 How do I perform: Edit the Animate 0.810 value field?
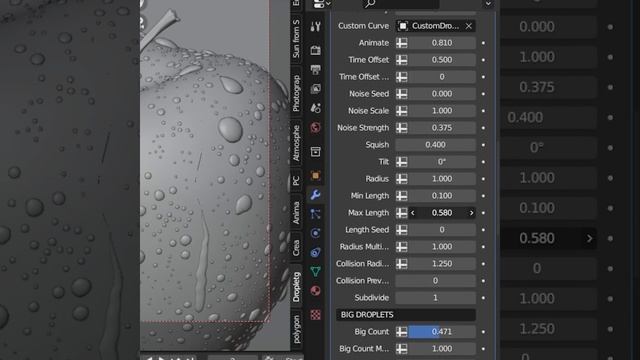click(x=442, y=43)
